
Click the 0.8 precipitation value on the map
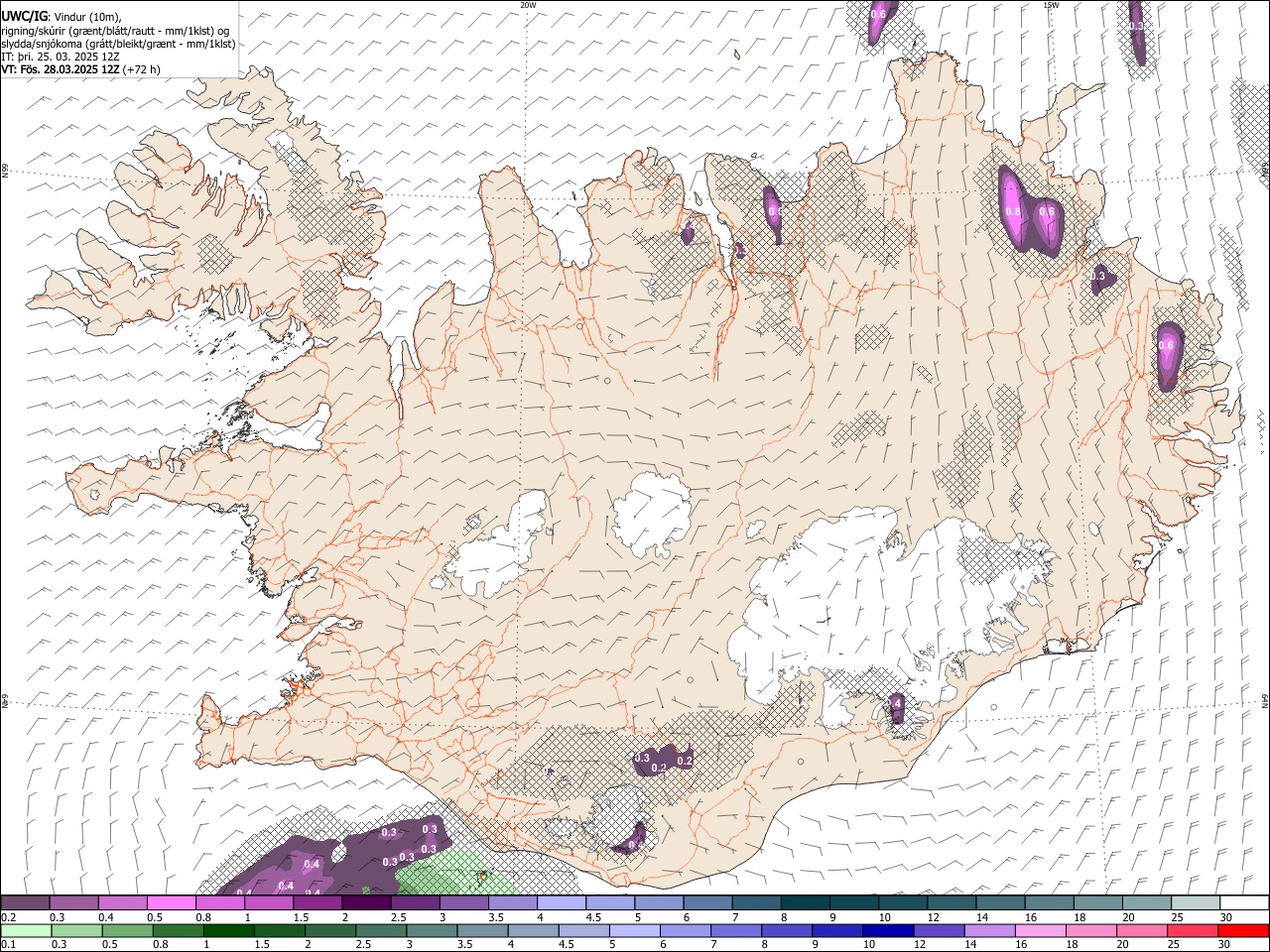[x=1013, y=211]
